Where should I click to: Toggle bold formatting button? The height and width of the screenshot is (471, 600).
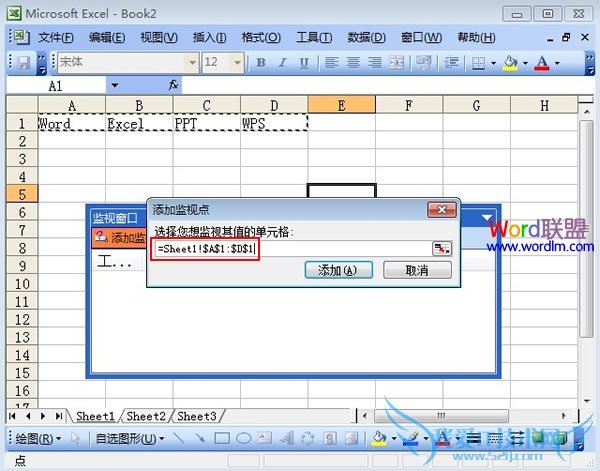[x=261, y=62]
